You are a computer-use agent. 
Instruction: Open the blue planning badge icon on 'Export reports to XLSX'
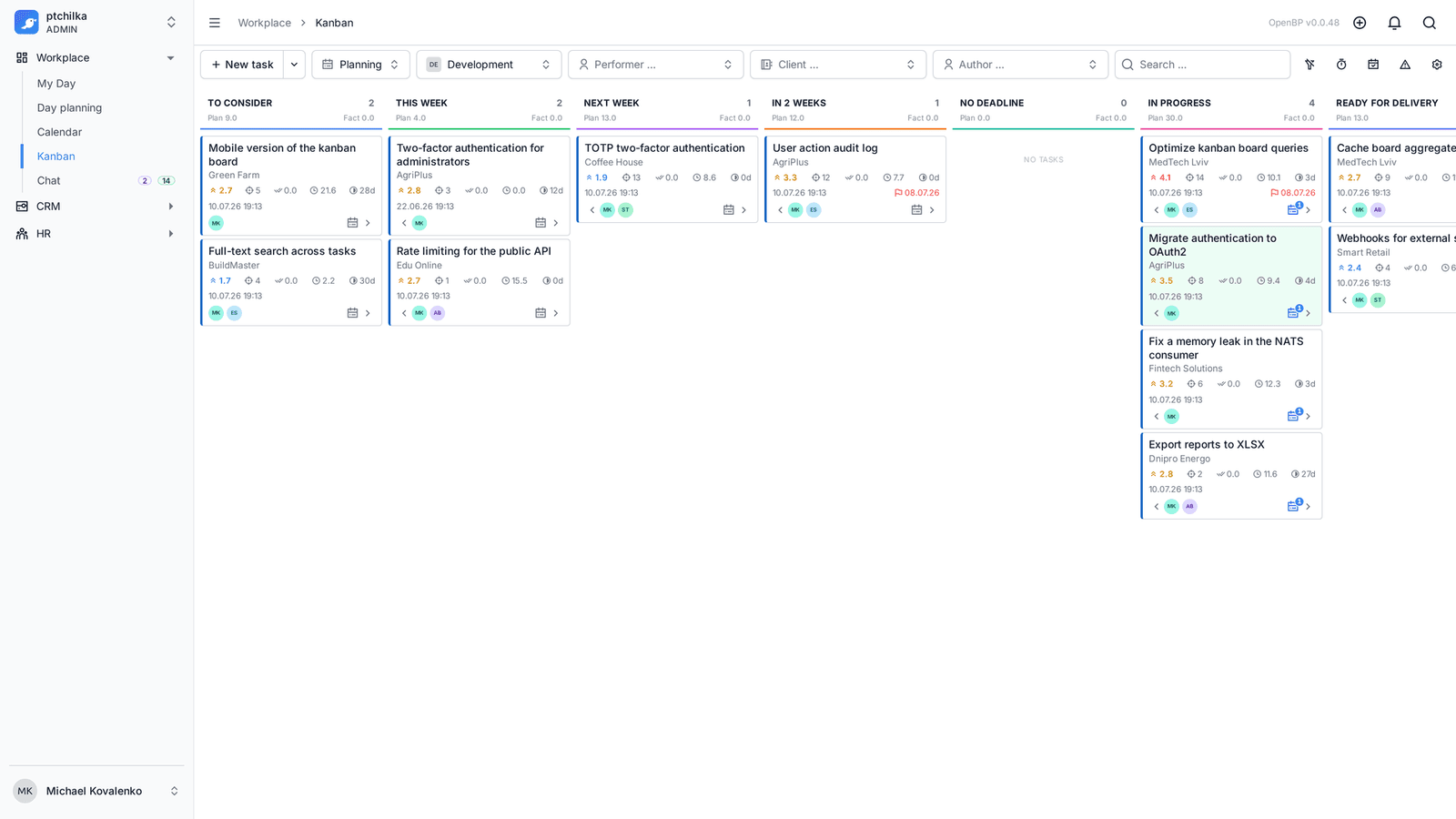pos(1293,506)
